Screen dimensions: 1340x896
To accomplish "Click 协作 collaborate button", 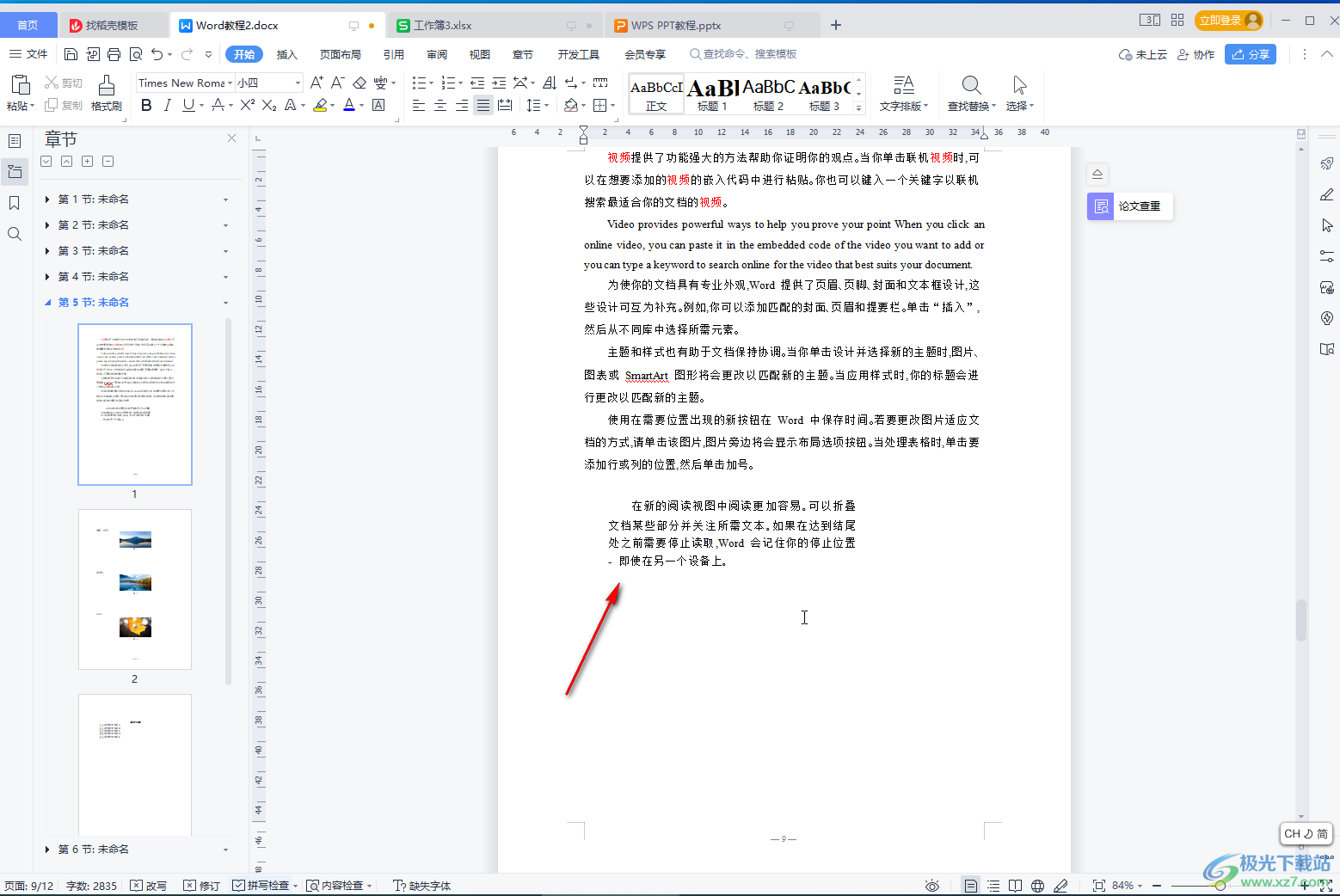I will pyautogui.click(x=1196, y=54).
